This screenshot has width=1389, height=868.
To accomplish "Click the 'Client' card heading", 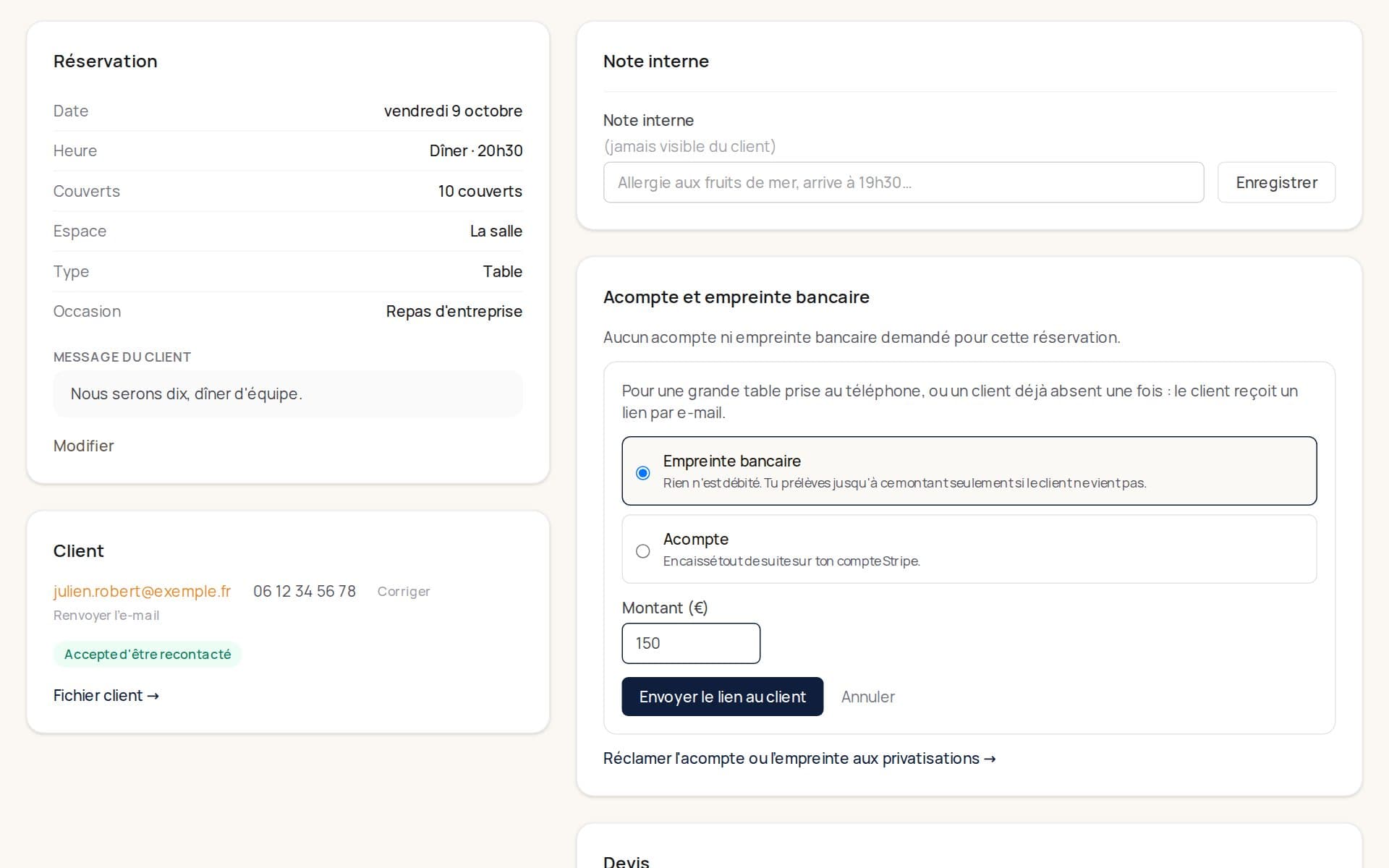I will [x=79, y=550].
